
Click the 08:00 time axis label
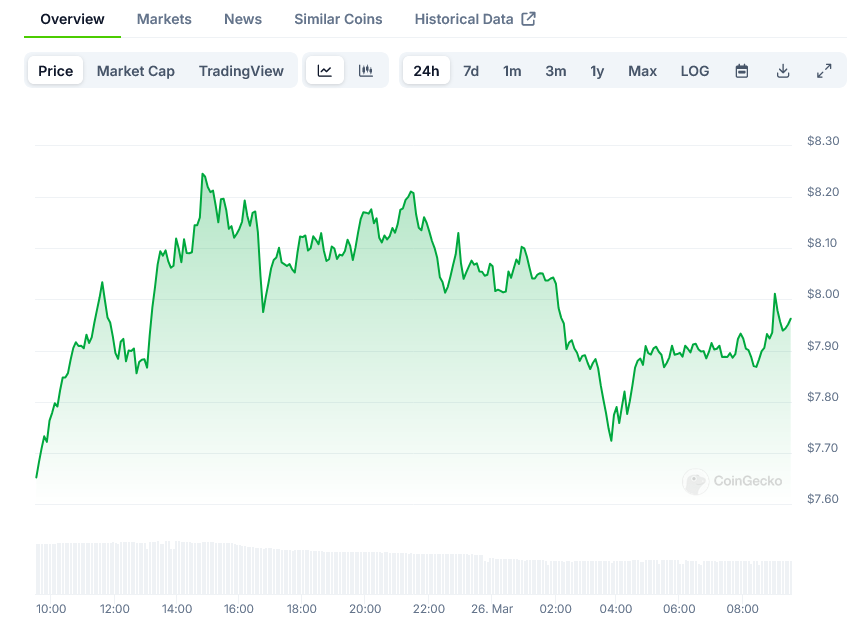point(742,609)
